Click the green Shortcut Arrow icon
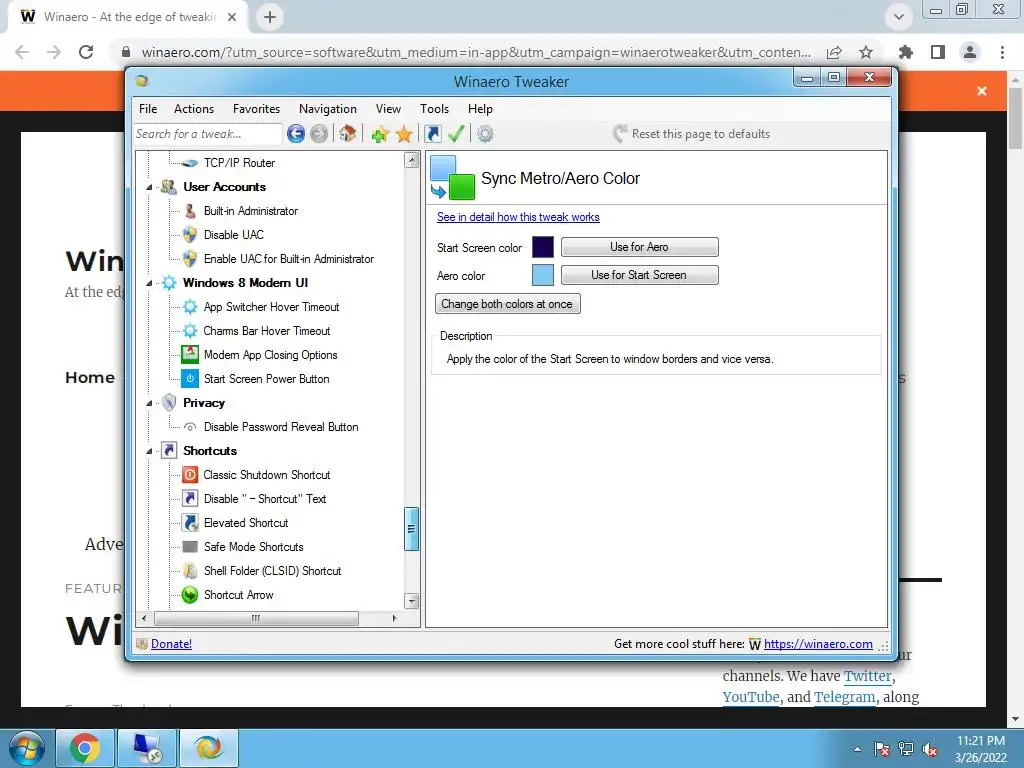Viewport: 1024px width, 768px height. [189, 595]
